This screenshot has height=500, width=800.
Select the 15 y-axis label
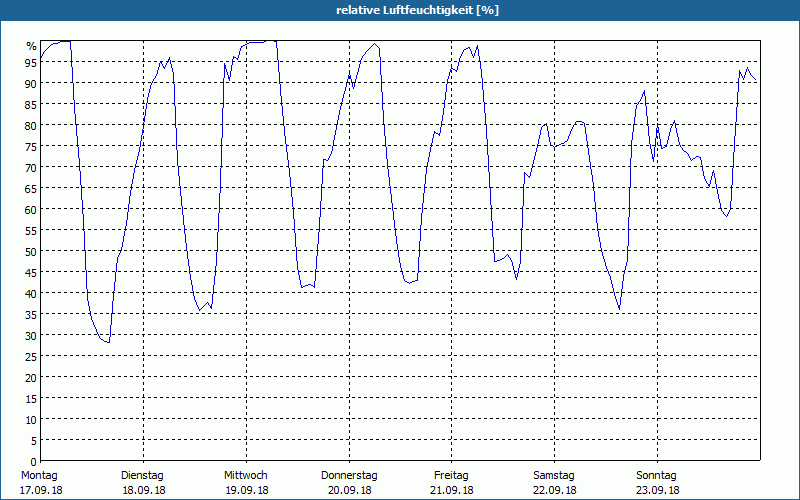click(x=31, y=399)
